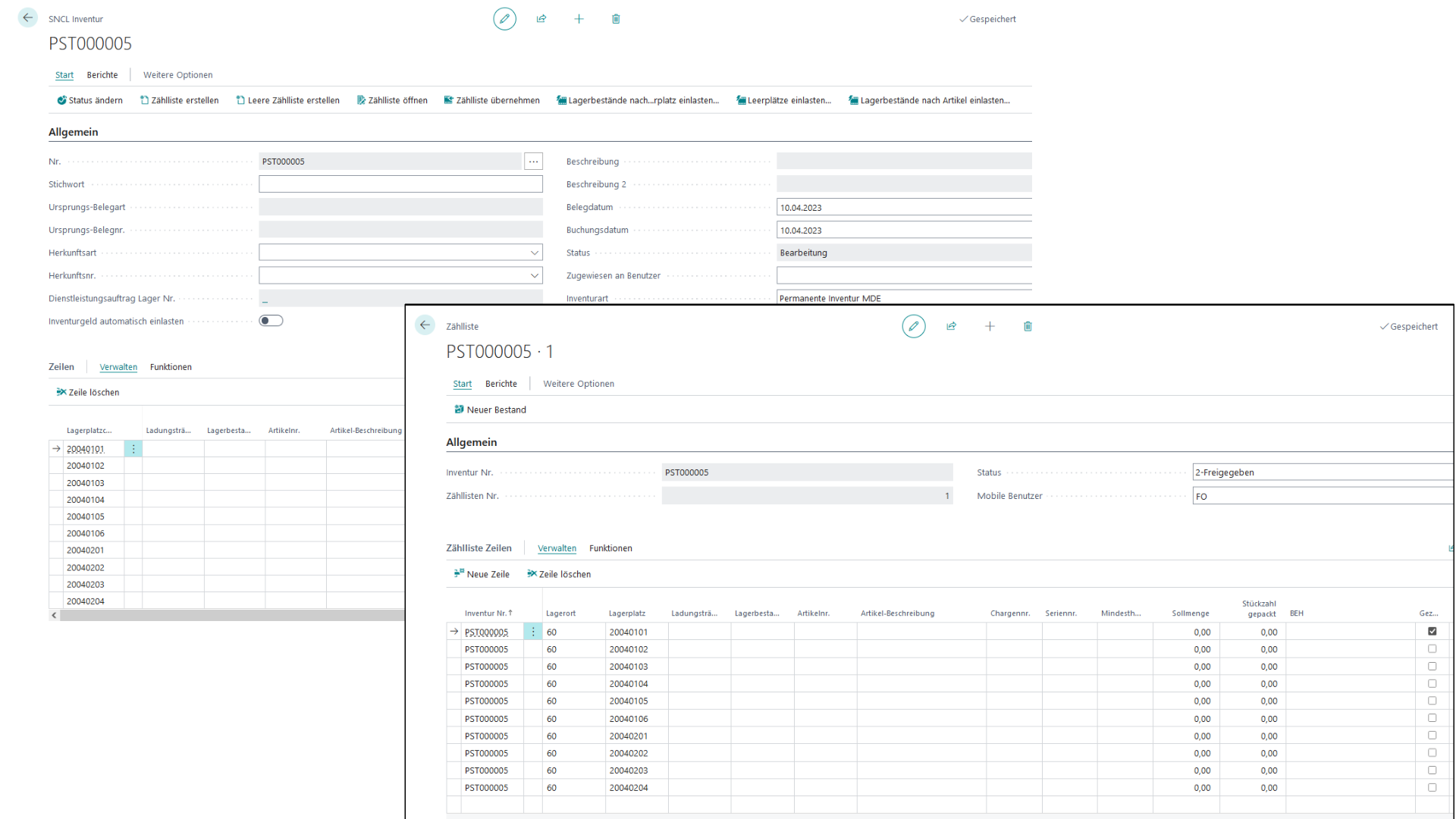Select Lagerplatz 20040202 cell in Zählliste lines
1456x819 pixels.
(x=636, y=753)
